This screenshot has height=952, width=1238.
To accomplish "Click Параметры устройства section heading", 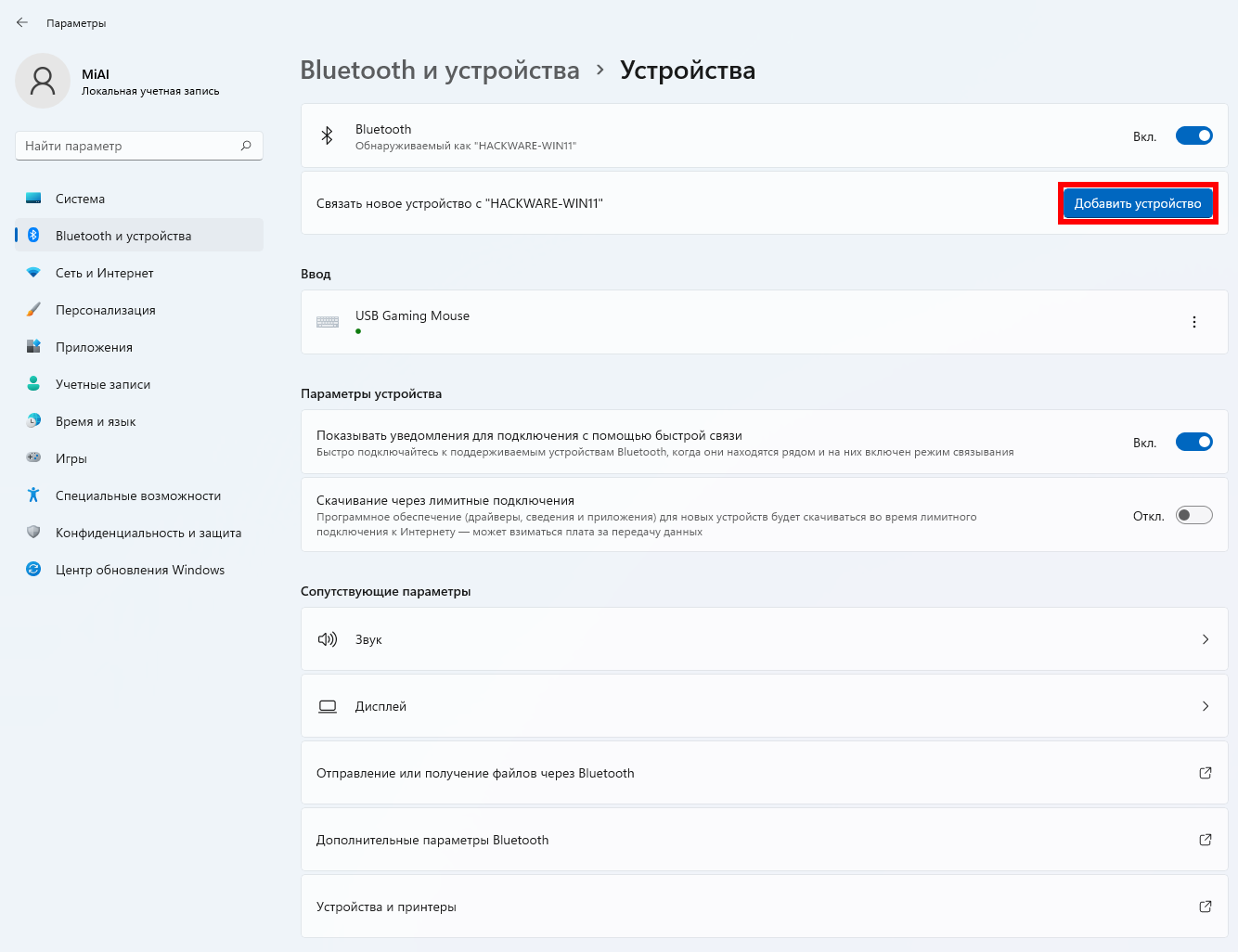I will (x=371, y=393).
